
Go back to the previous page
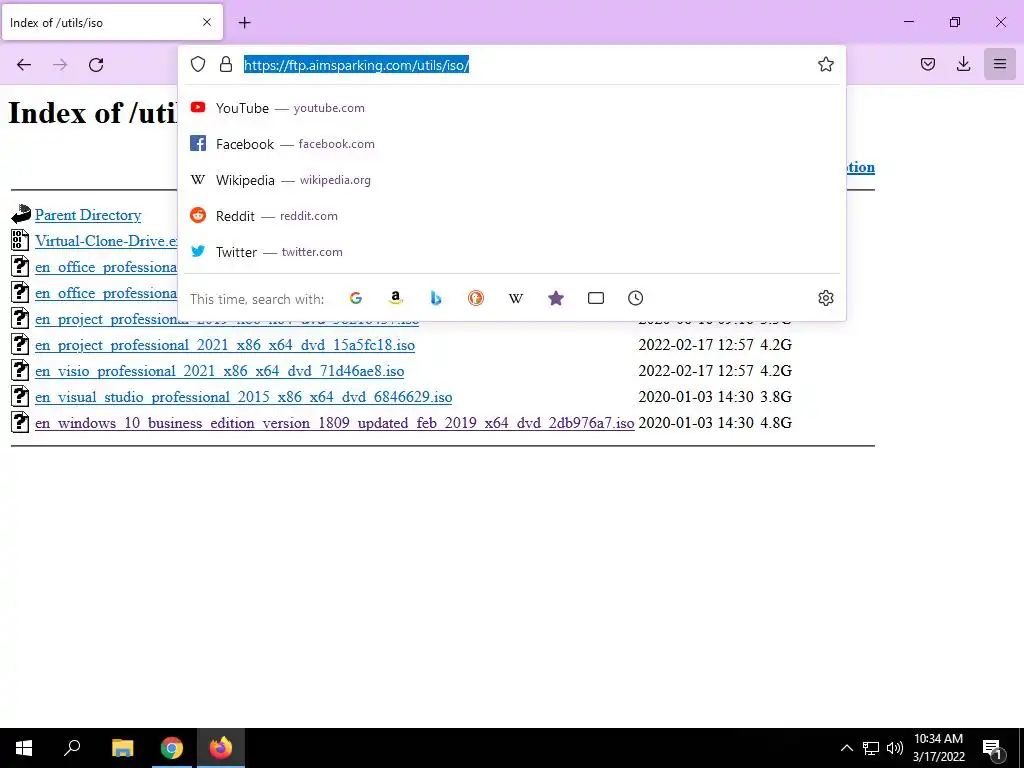pyautogui.click(x=24, y=65)
